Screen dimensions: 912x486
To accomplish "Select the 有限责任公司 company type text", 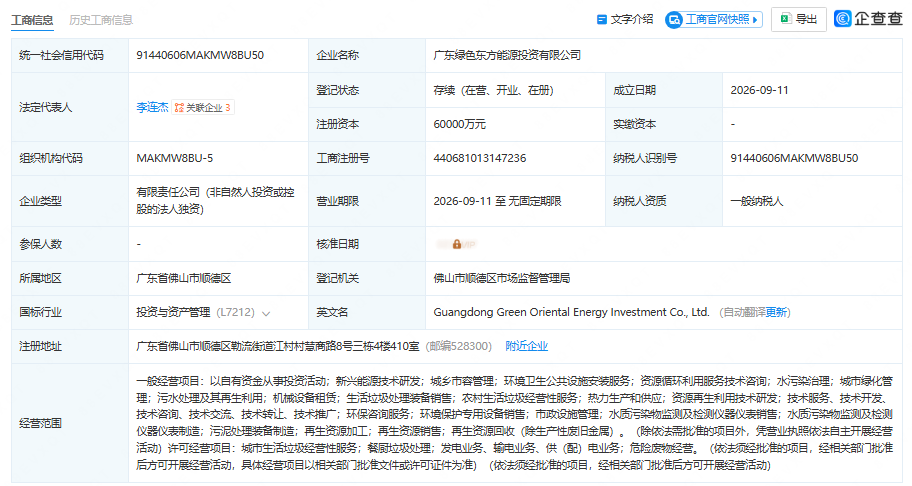I will click(x=215, y=201).
